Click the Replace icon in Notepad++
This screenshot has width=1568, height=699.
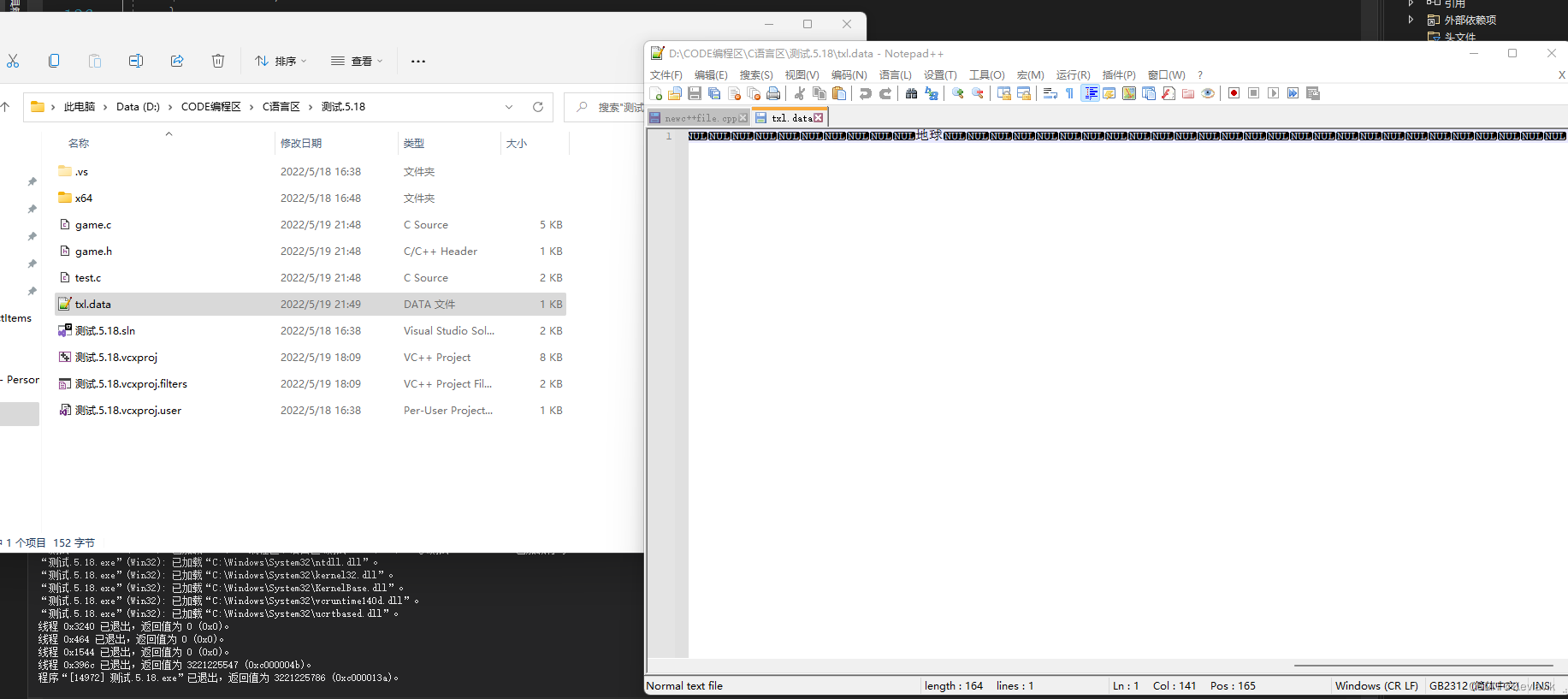[932, 93]
